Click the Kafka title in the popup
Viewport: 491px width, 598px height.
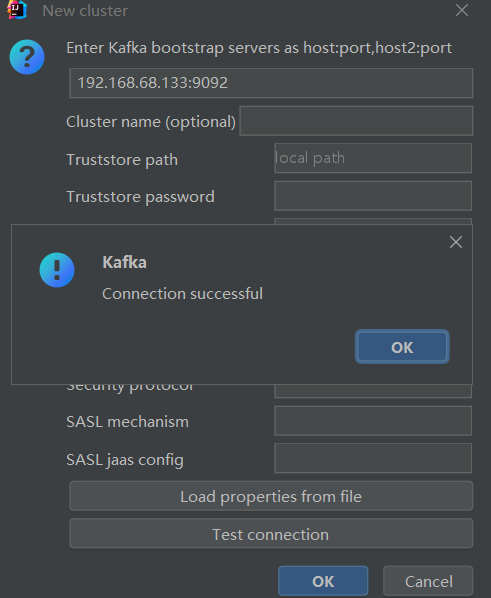click(x=124, y=262)
